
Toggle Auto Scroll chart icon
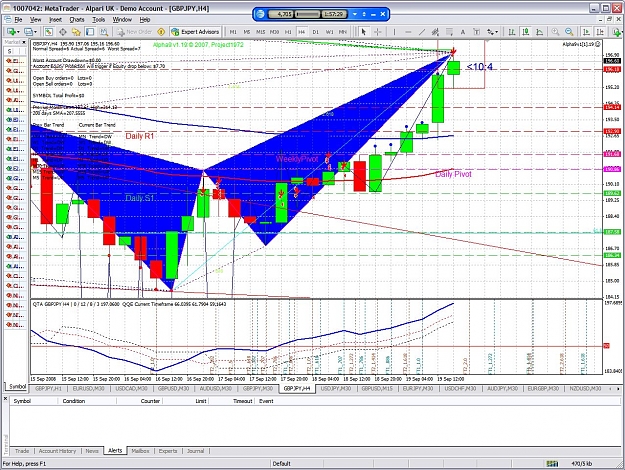586,32
